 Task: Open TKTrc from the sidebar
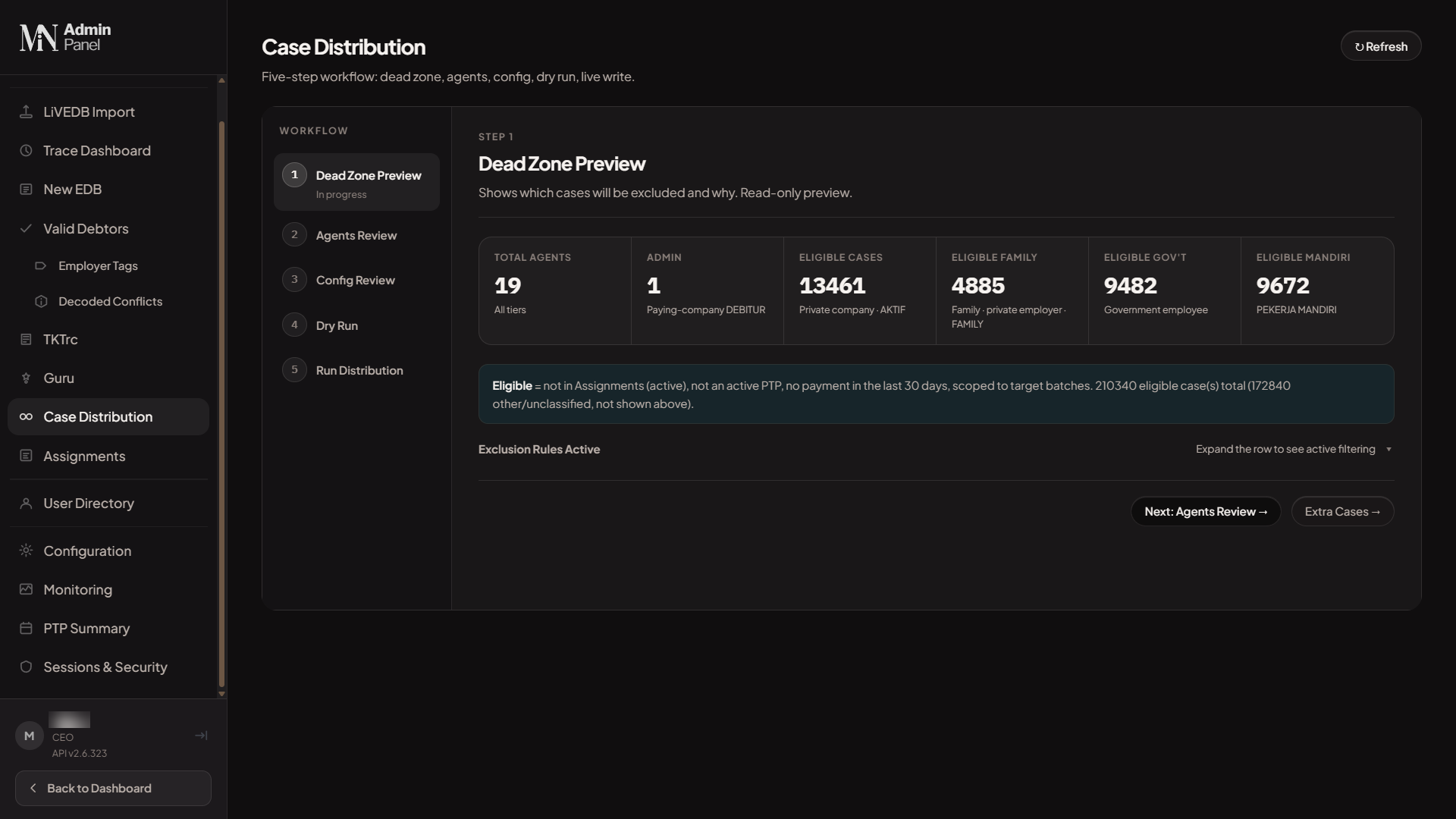click(x=108, y=339)
